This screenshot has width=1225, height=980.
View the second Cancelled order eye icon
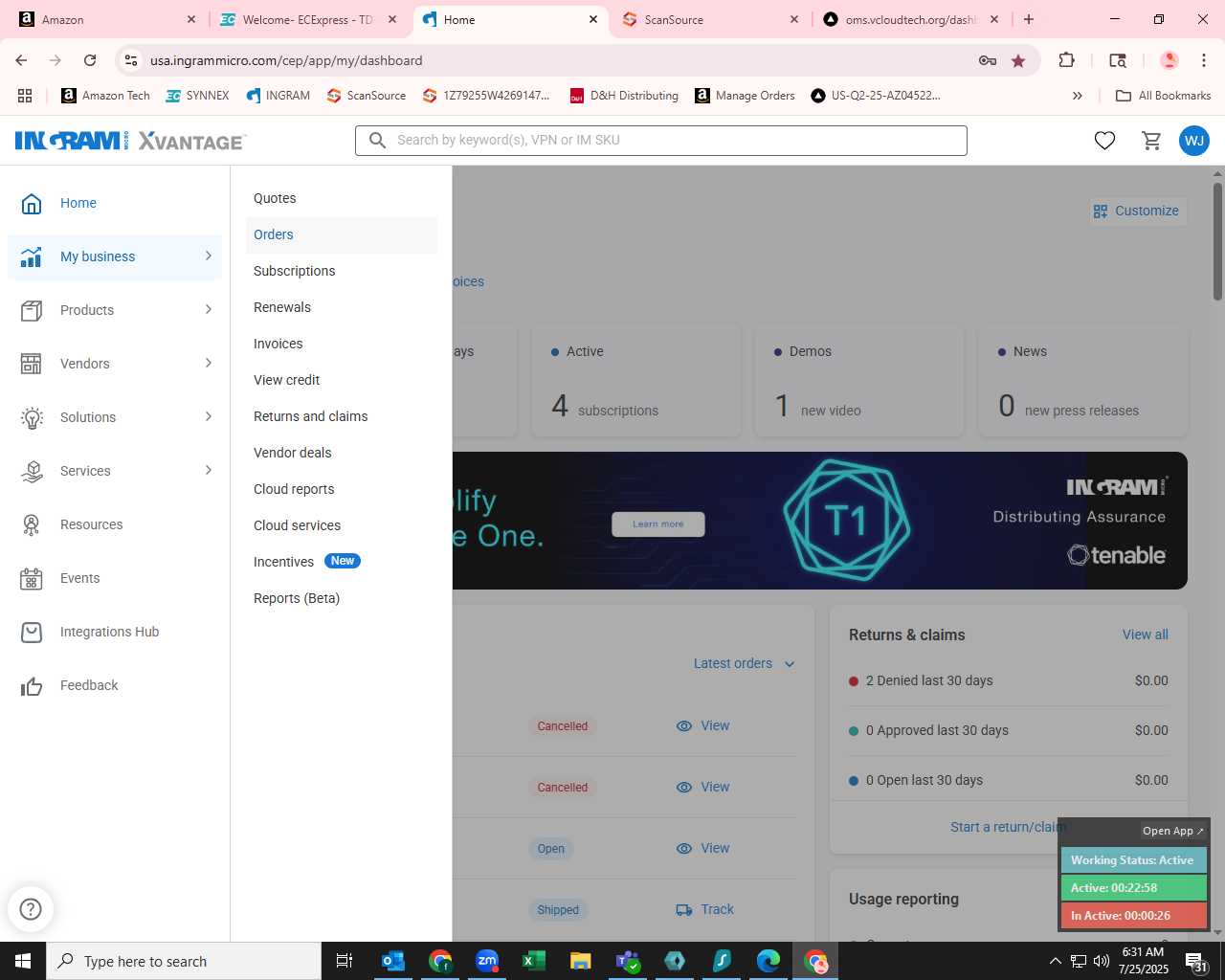pos(684,788)
